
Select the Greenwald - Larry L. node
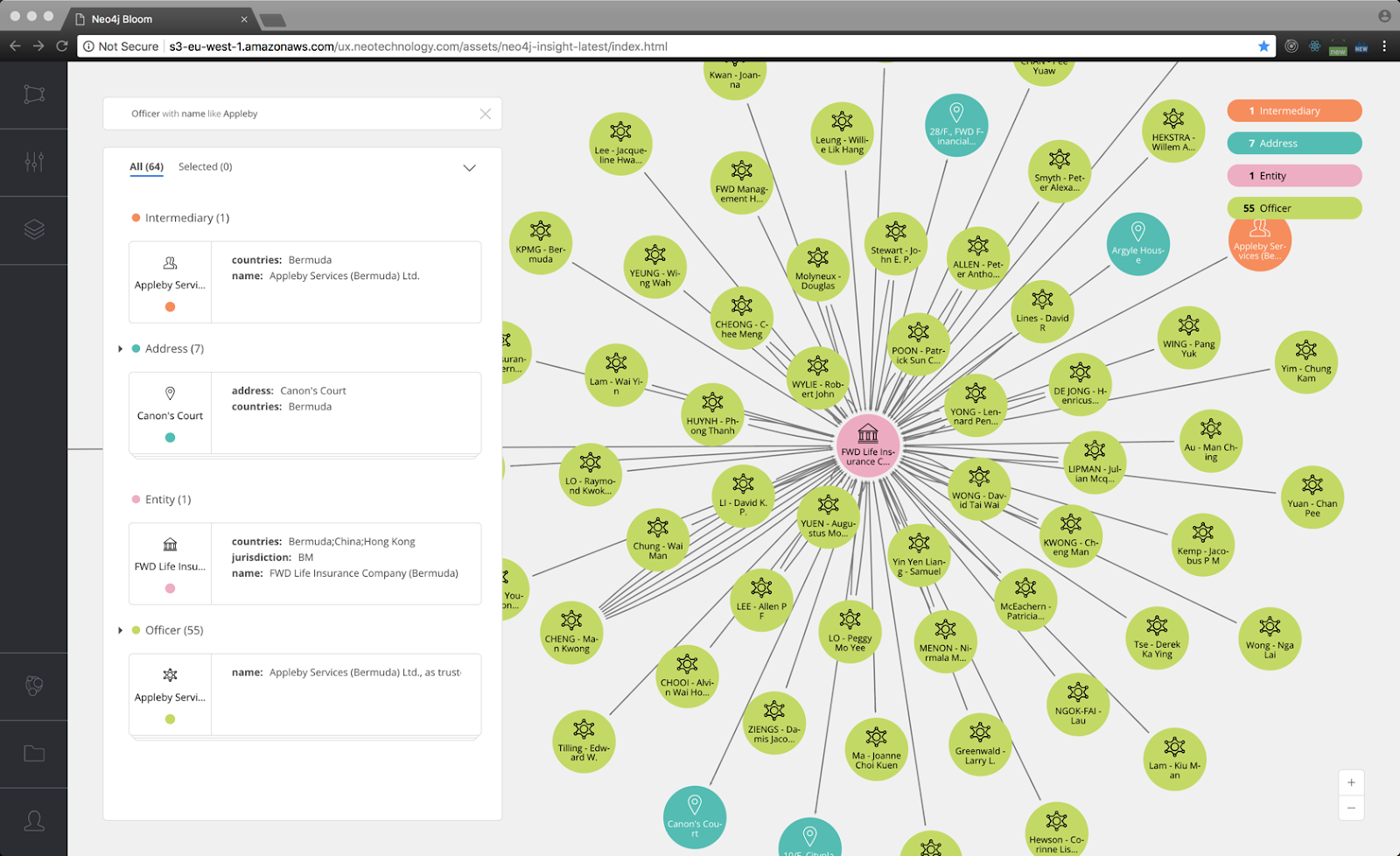click(980, 746)
